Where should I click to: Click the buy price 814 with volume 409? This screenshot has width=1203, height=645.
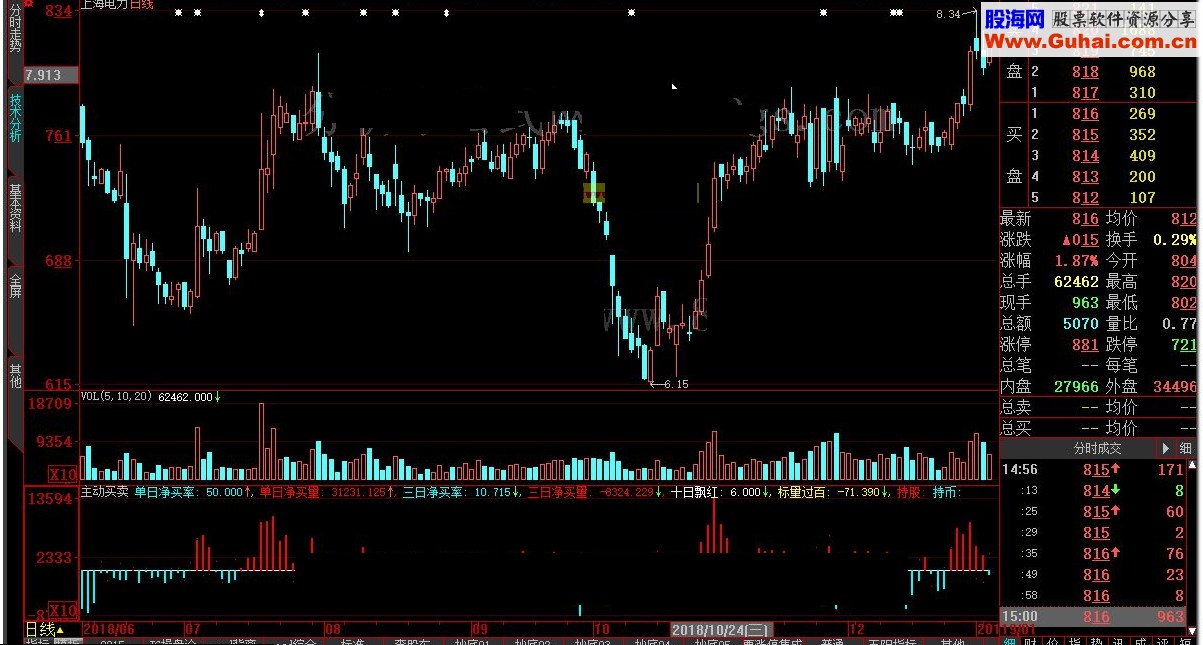click(x=1085, y=156)
